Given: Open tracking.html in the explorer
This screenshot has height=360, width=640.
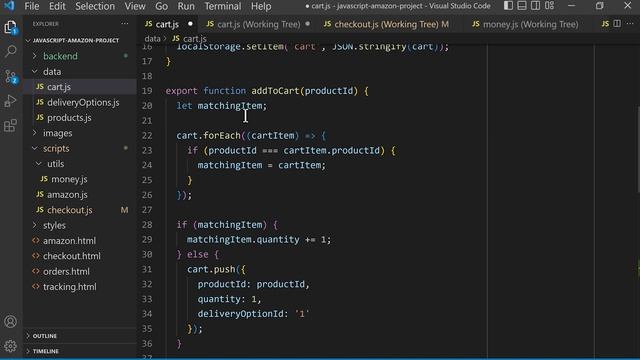Looking at the screenshot, I should pos(80,287).
